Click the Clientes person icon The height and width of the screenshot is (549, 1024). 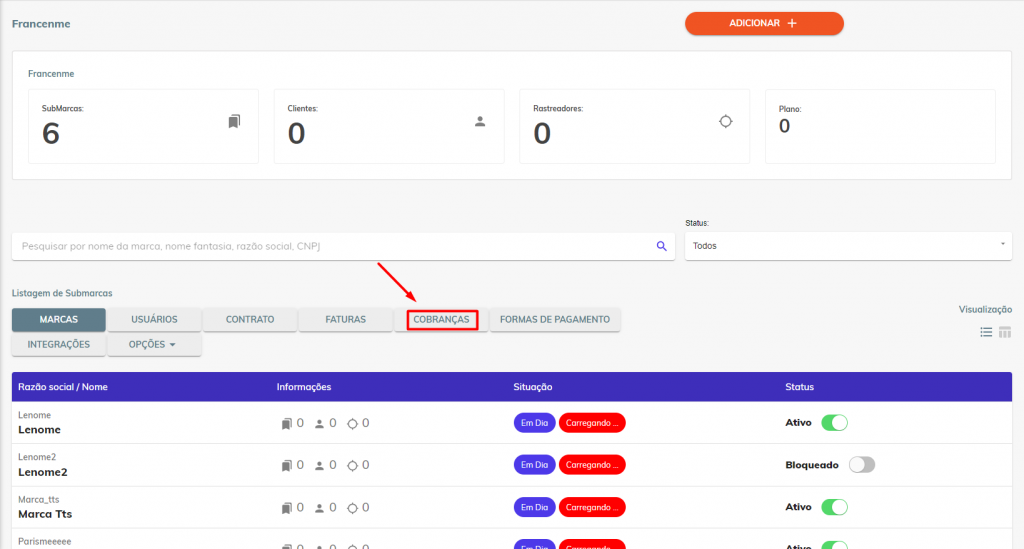point(480,121)
